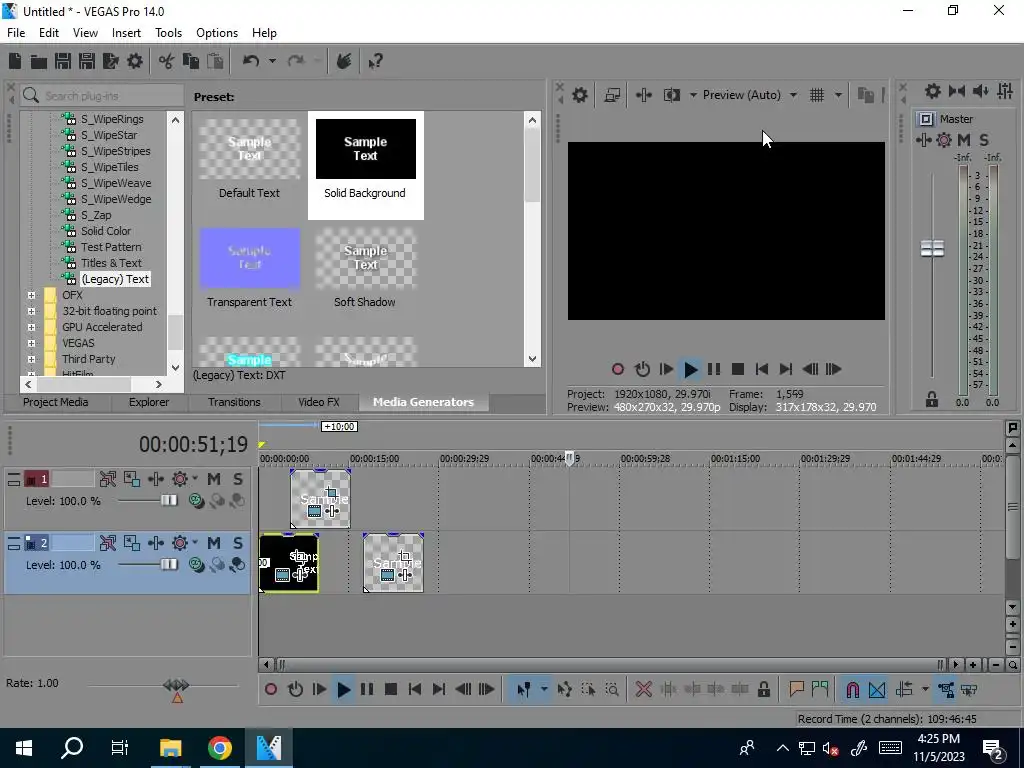Solo track 1 with S button

click(x=238, y=479)
